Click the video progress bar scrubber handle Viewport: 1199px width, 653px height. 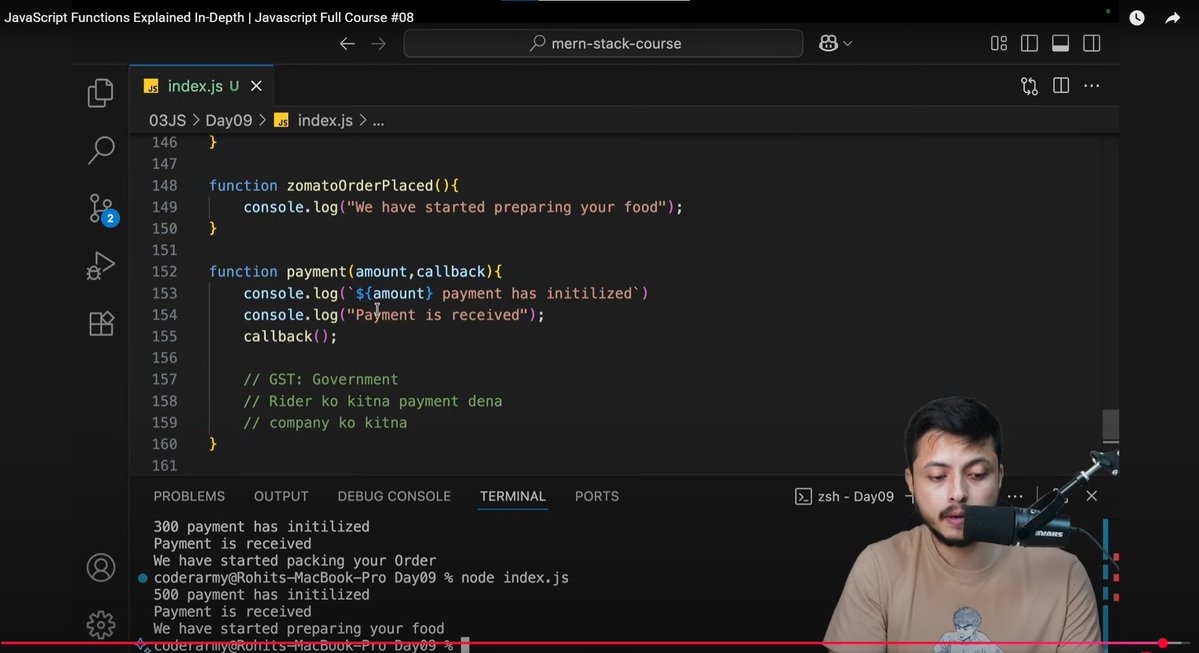point(1162,643)
